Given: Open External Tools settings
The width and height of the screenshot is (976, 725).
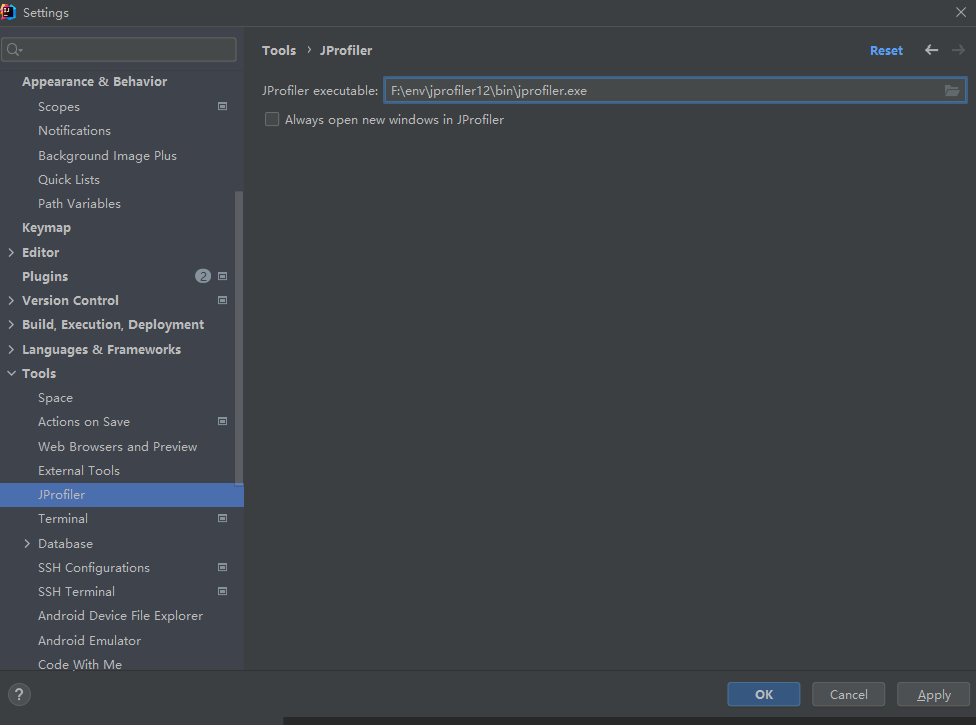Looking at the screenshot, I should pyautogui.click(x=78, y=470).
